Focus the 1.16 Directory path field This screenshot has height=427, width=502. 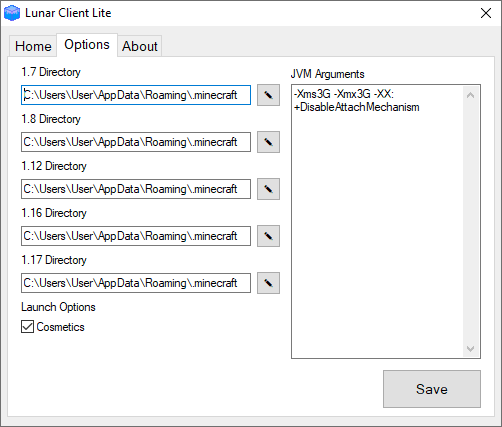click(x=136, y=236)
